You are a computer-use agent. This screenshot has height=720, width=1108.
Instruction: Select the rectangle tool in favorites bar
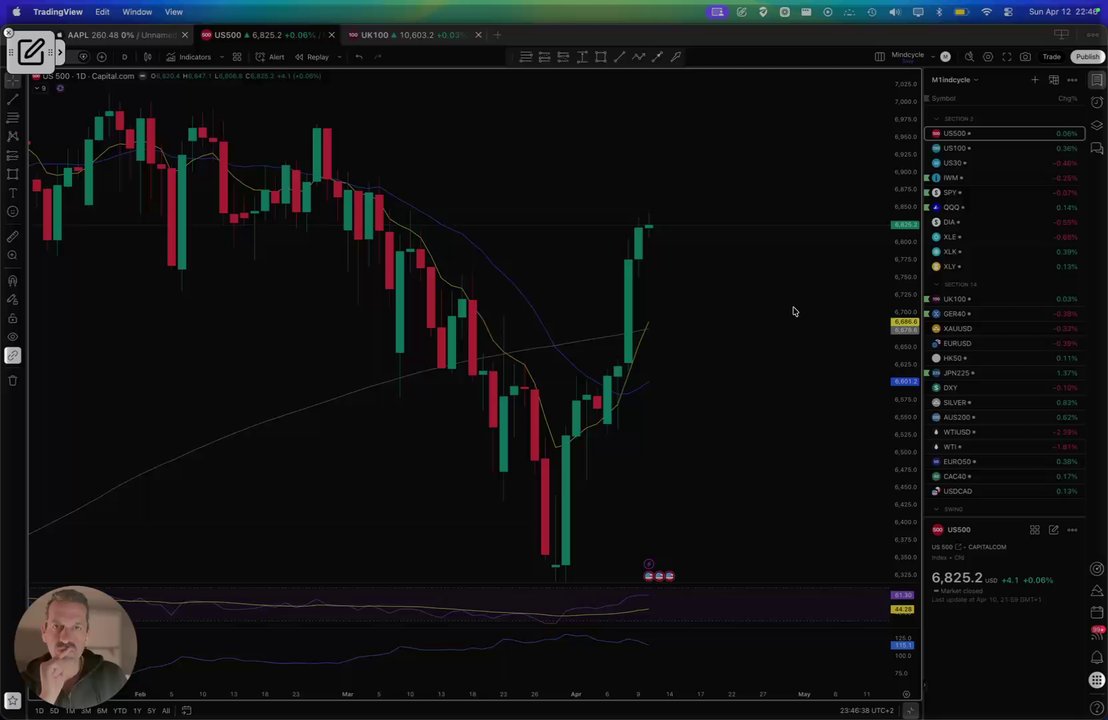[601, 57]
